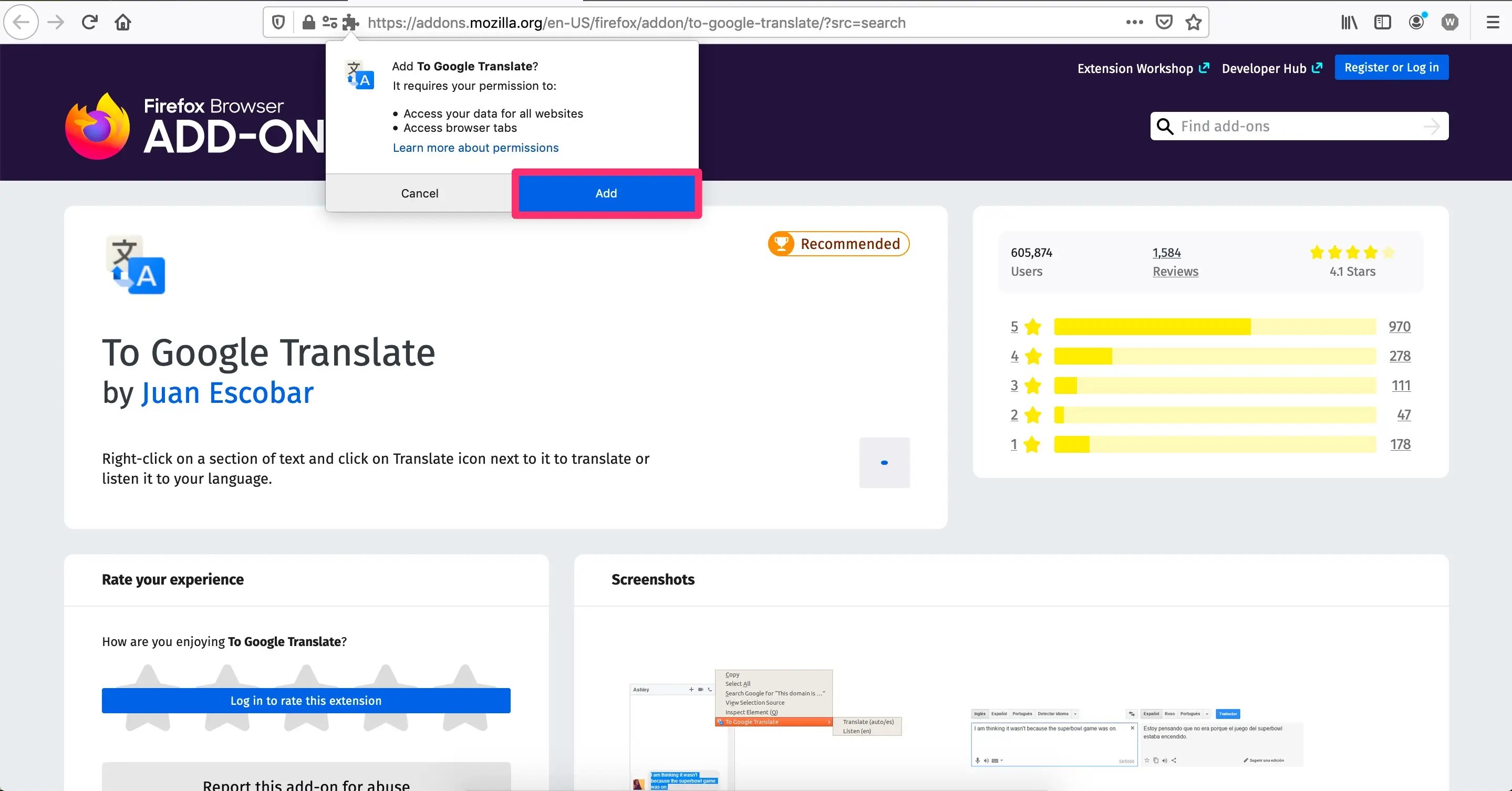Open the Library icon in toolbar
Image resolution: width=1512 pixels, height=791 pixels.
click(1349, 22)
